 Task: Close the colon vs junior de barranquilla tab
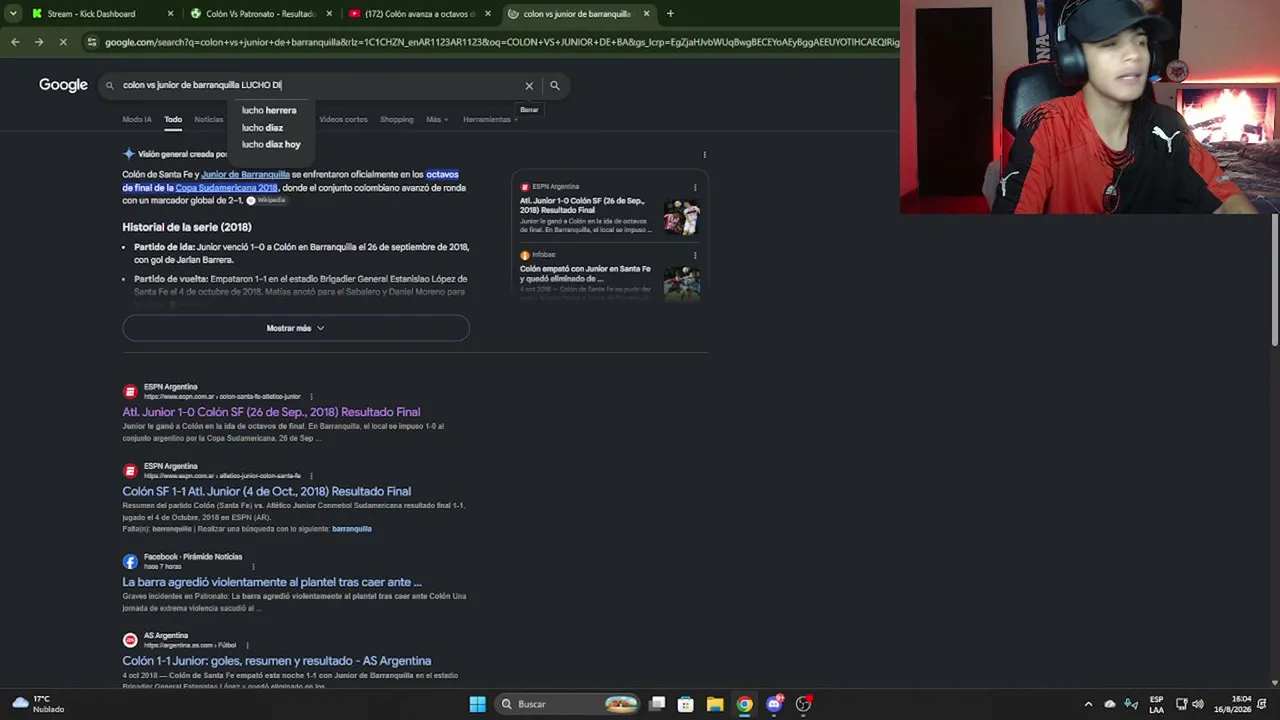pyautogui.click(x=646, y=14)
